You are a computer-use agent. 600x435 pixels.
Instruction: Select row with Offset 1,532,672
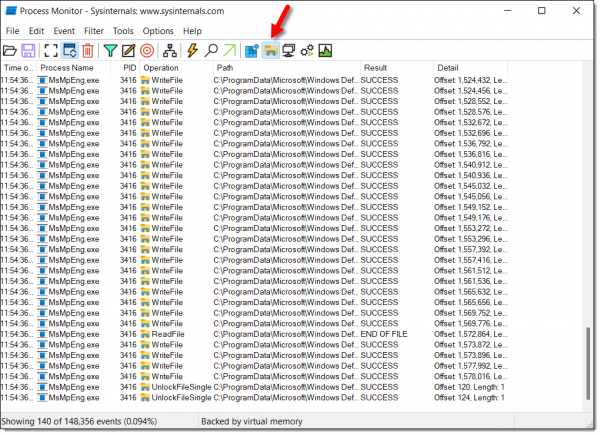pos(254,122)
